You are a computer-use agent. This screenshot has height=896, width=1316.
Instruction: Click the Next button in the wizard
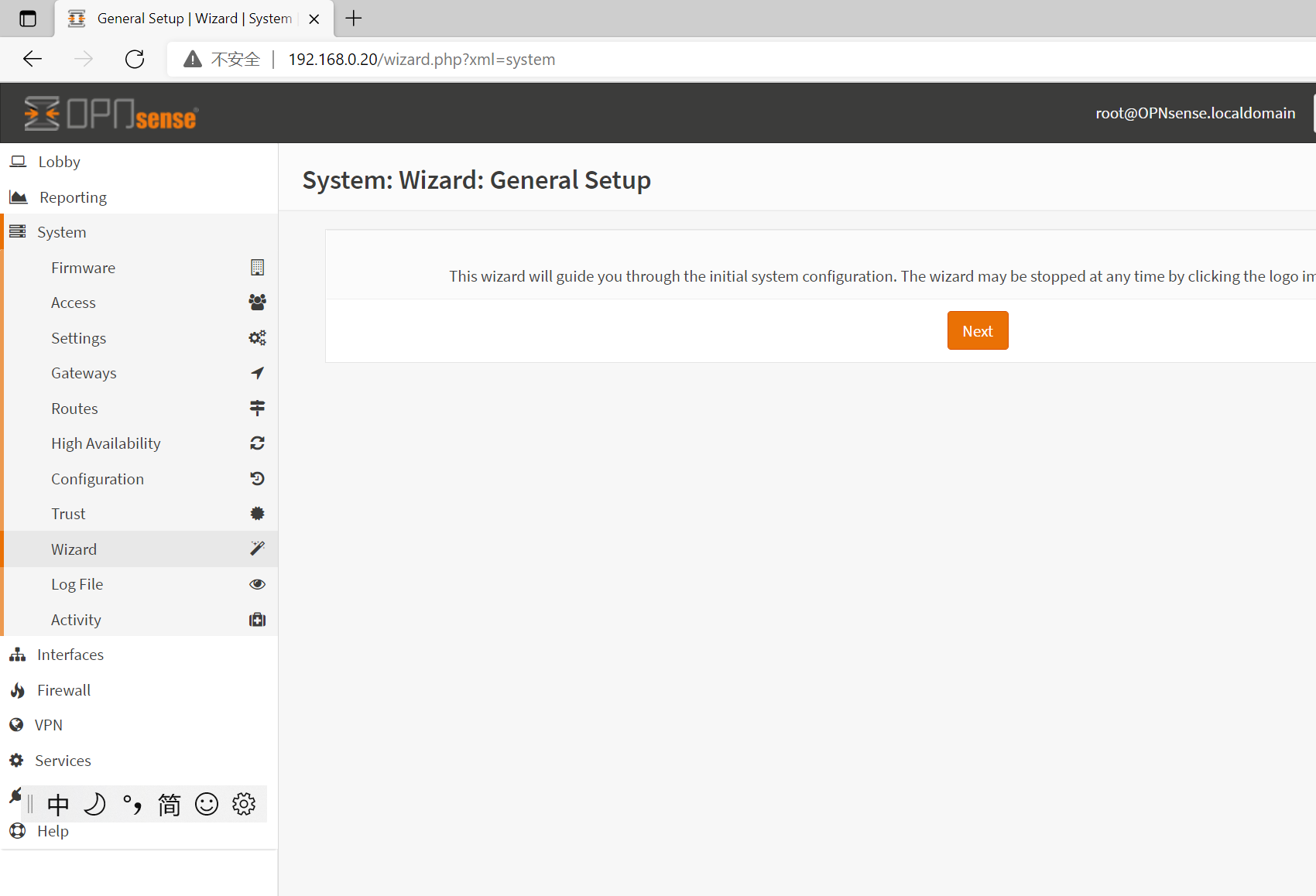(x=977, y=330)
